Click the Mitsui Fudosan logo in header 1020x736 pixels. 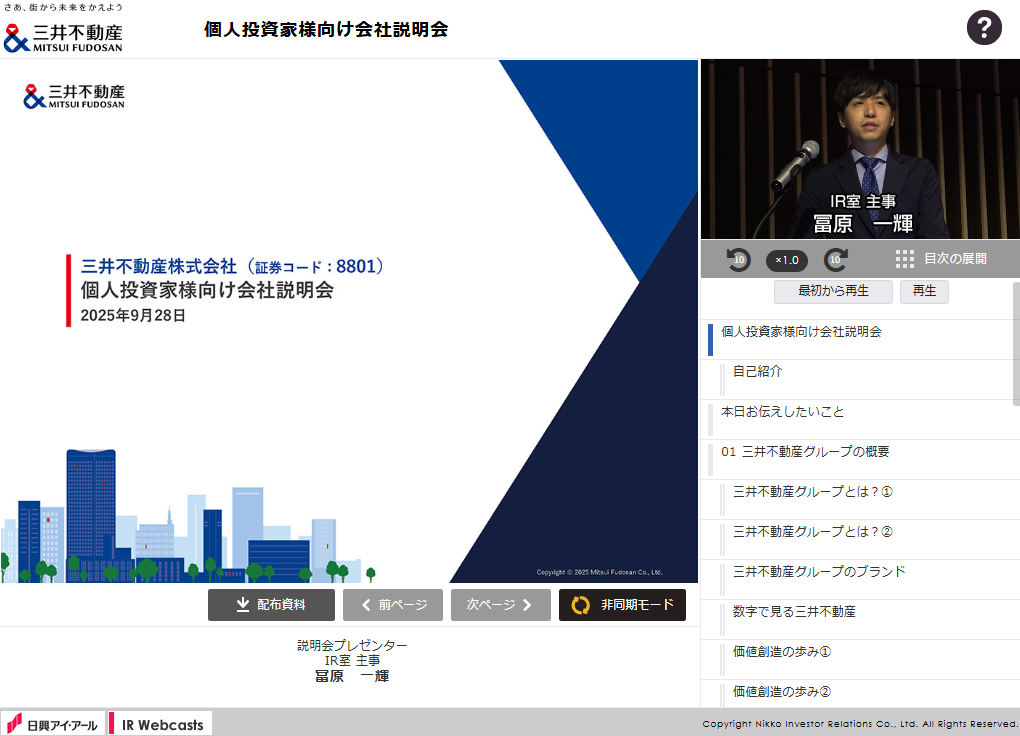point(64,37)
